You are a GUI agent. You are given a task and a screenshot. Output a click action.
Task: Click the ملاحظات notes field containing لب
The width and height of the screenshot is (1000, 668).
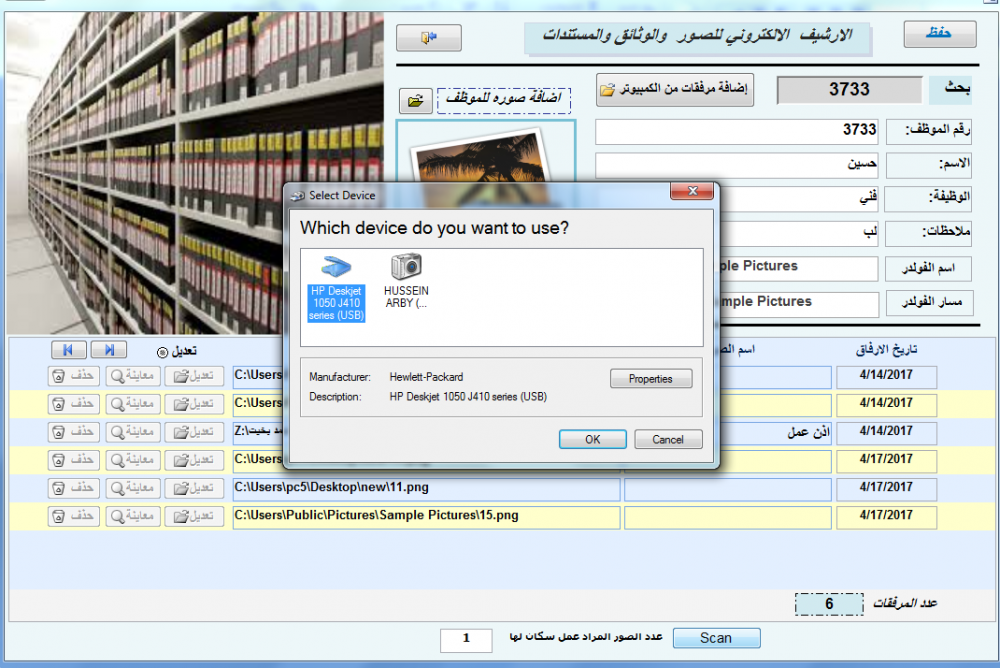point(799,233)
